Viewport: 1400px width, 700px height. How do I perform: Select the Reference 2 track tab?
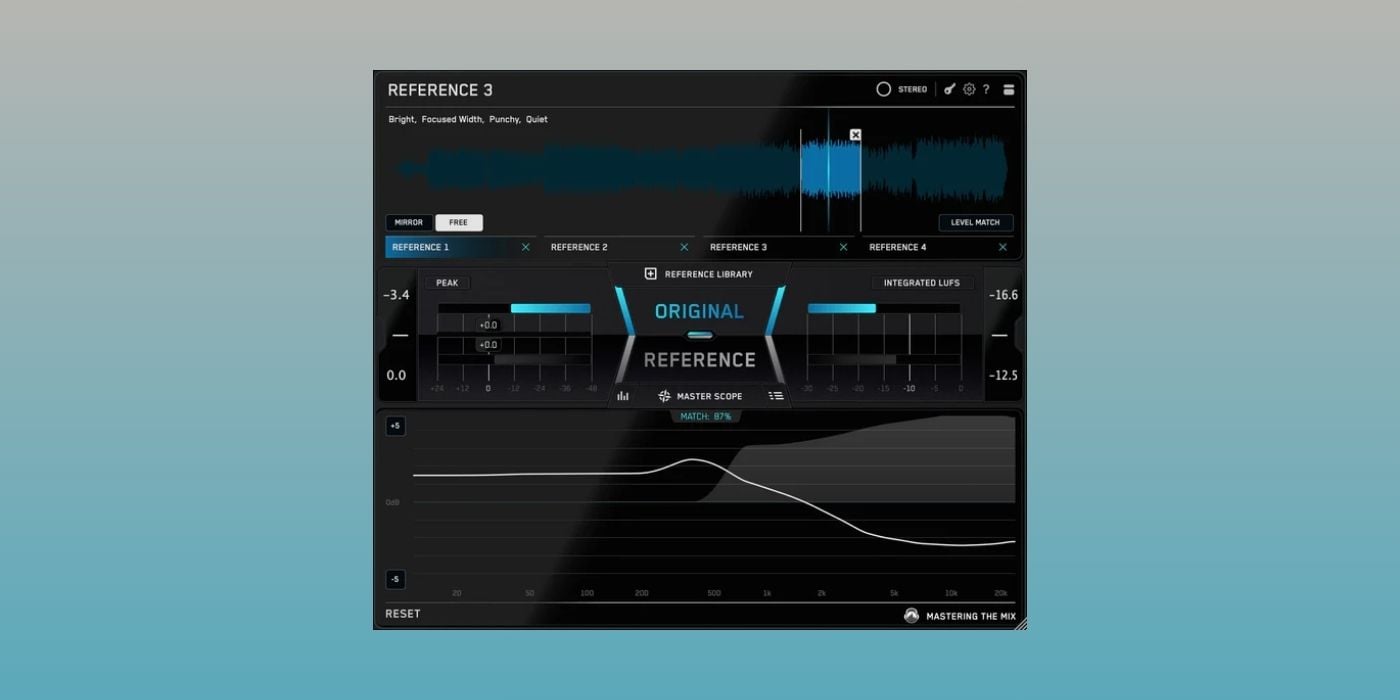580,247
